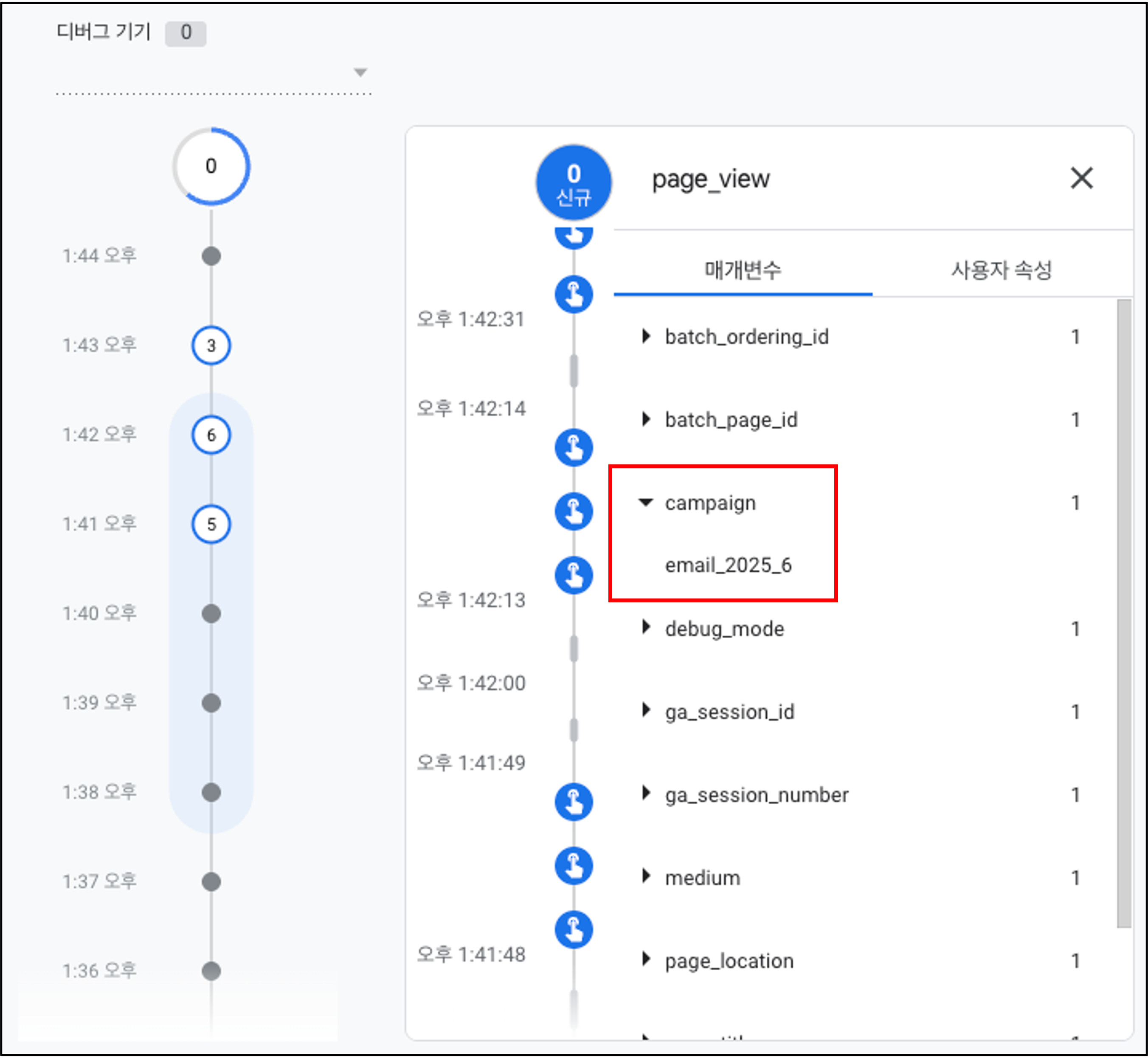
Task: Select the 1:37 오후 minute marker dot
Action: click(x=211, y=882)
